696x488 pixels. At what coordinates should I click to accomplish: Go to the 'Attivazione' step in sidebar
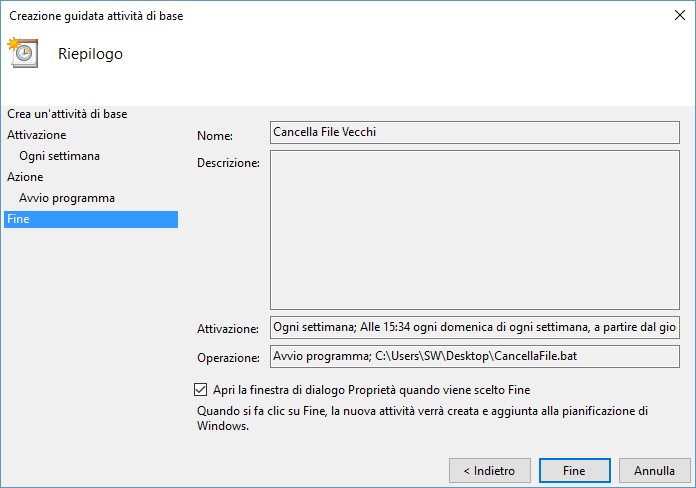click(x=37, y=134)
